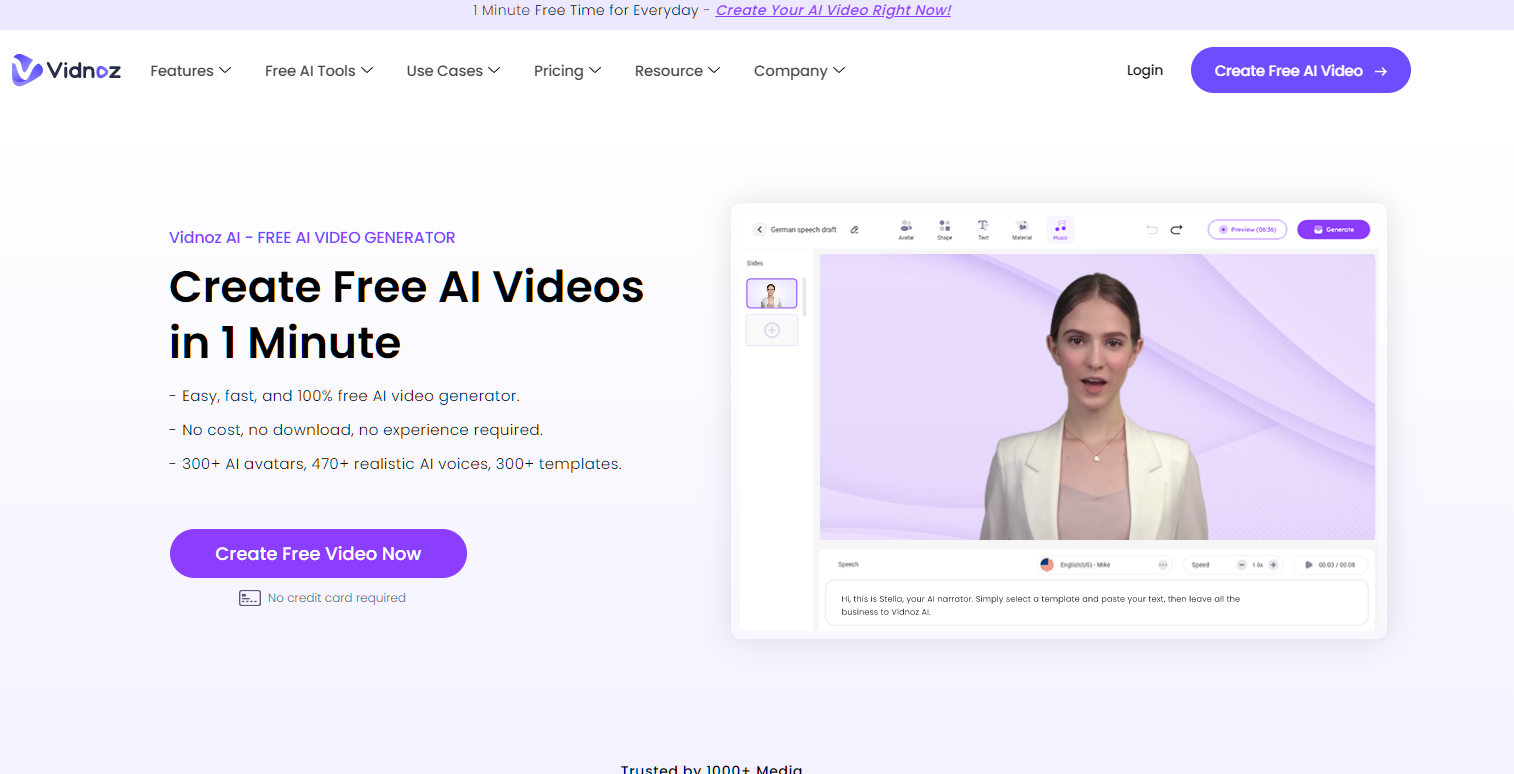
Task: Select the Text tool in the editor
Action: [x=983, y=230]
